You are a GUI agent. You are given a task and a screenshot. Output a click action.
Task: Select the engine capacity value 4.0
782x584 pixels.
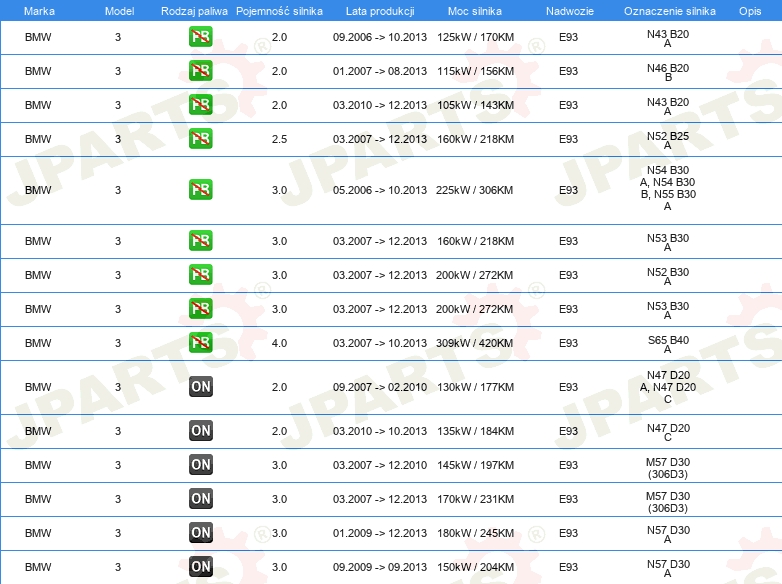click(x=279, y=343)
